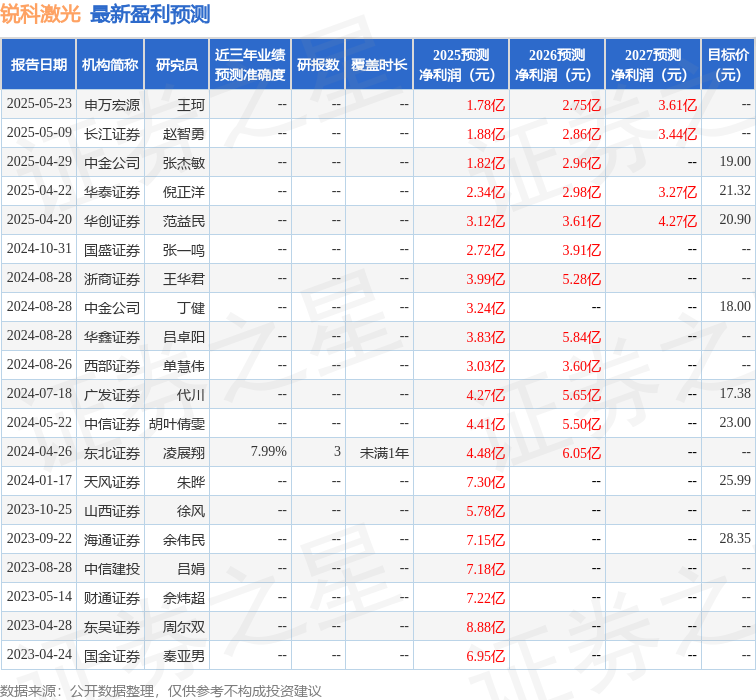
Task: Click the 7.99% accuracy value
Action: pos(269,451)
